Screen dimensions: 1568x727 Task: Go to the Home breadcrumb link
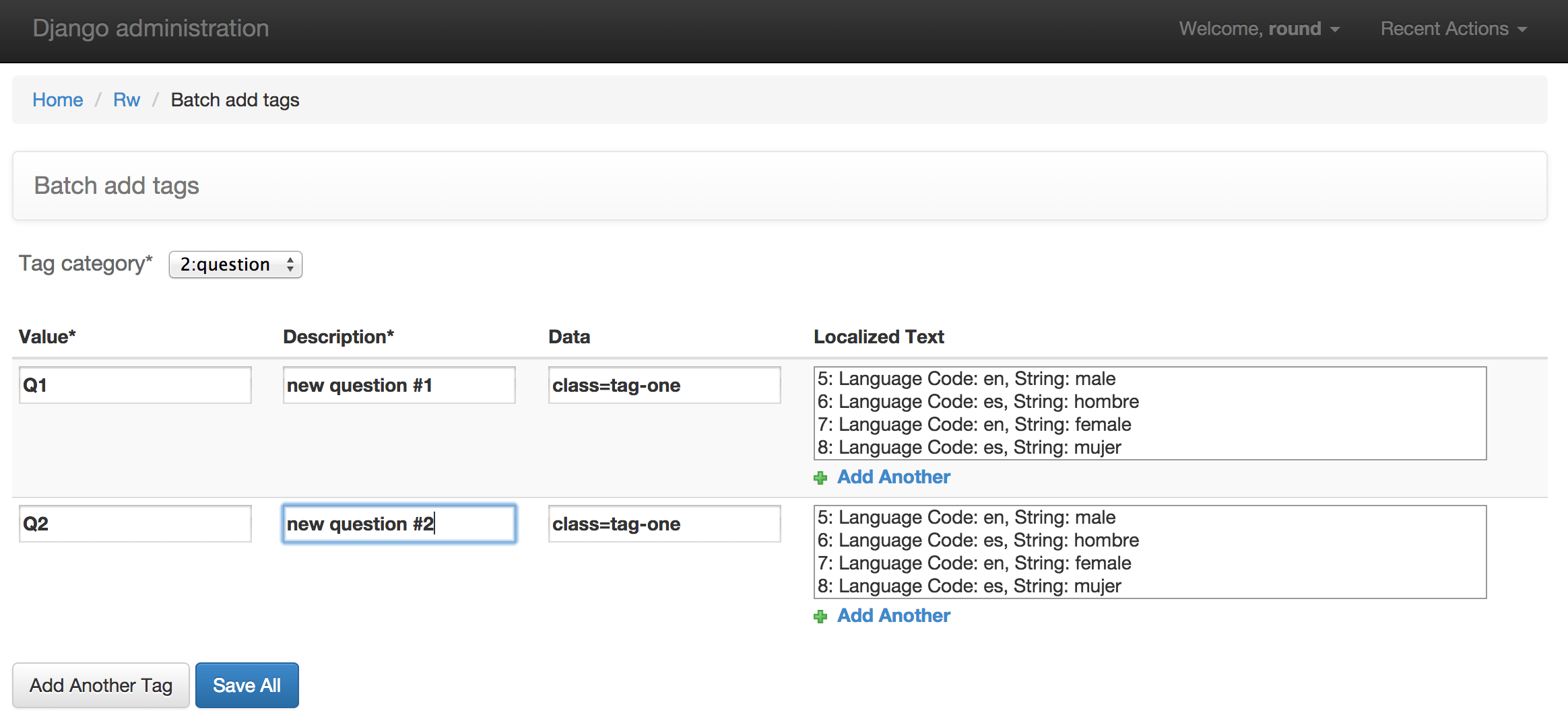pos(58,100)
